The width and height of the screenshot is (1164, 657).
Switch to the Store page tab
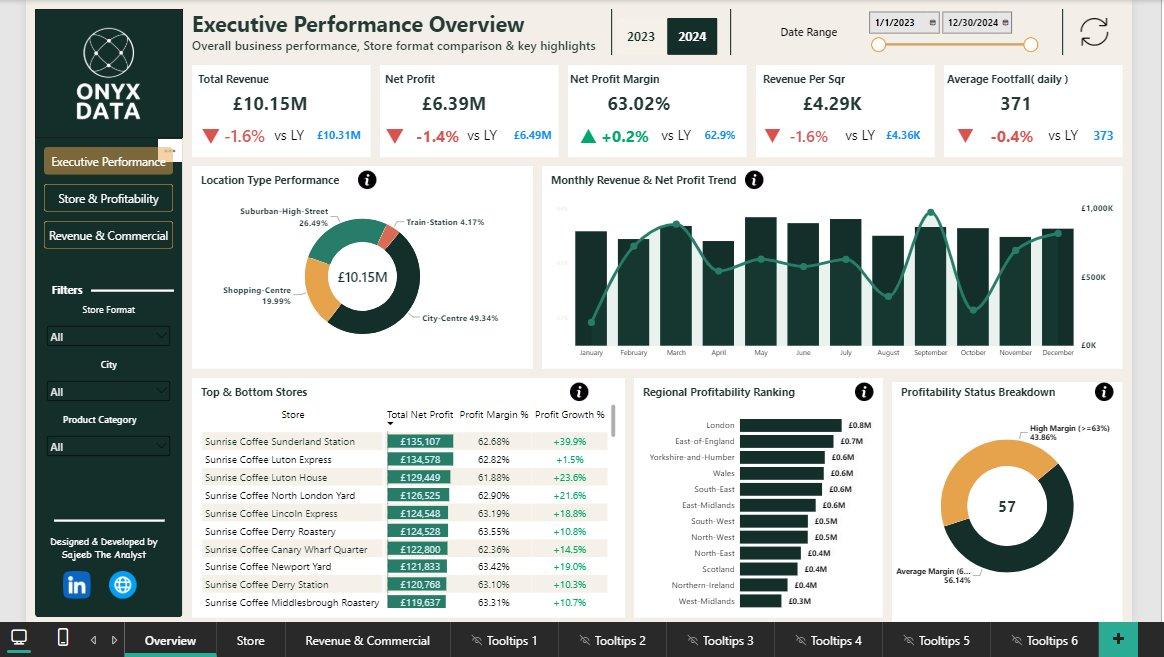pyautogui.click(x=250, y=641)
